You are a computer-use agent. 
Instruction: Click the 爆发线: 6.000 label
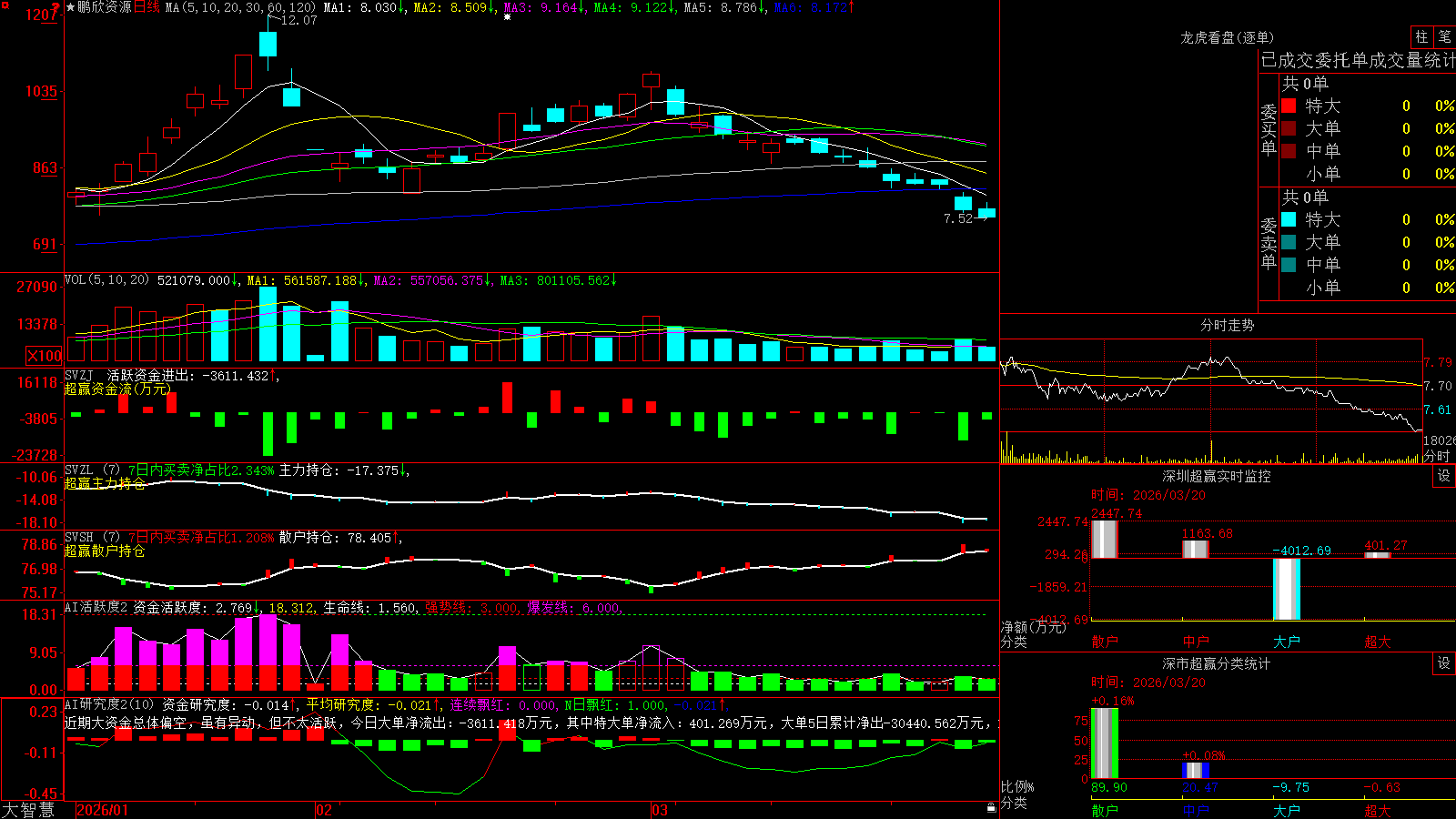[x=574, y=607]
